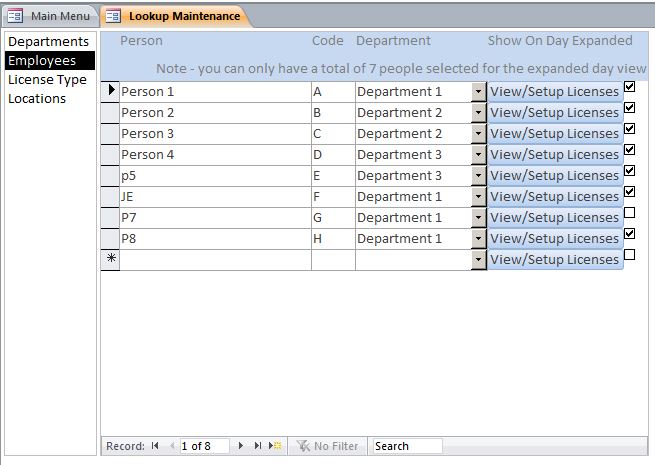
Task: Open Departments lookup list
Action: 49,42
